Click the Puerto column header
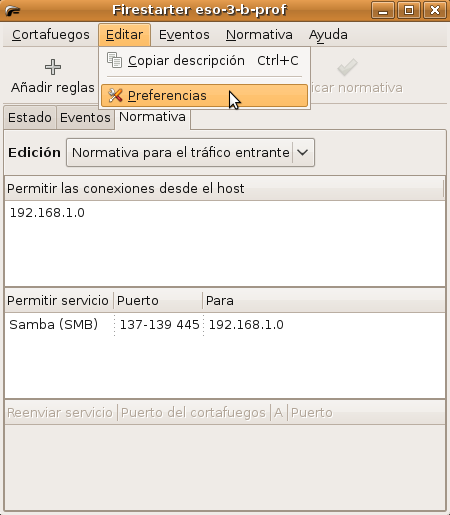This screenshot has height=515, width=450. pos(158,301)
